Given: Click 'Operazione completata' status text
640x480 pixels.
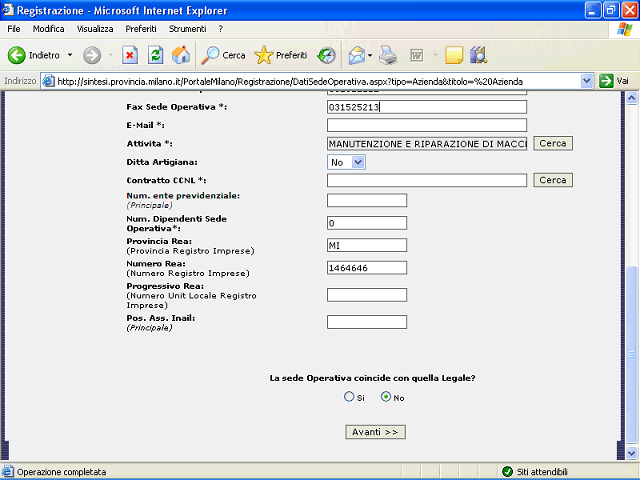Looking at the screenshot, I should point(62,472).
